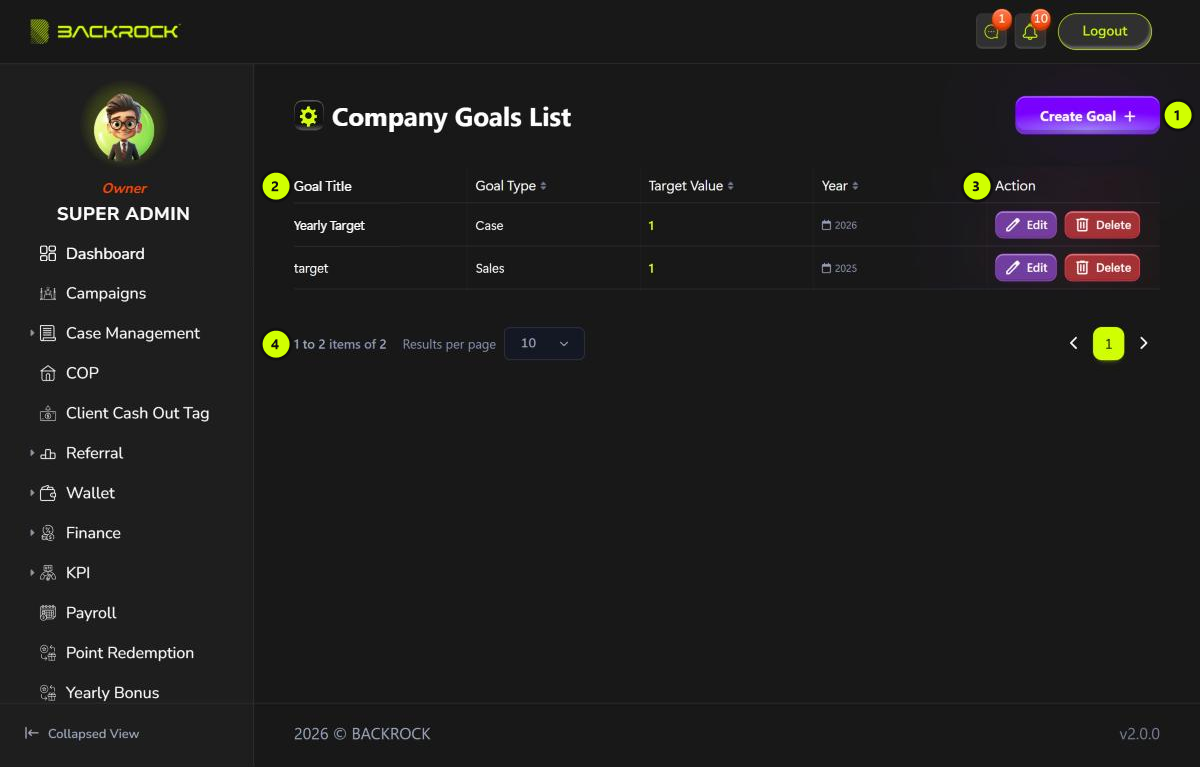Click the Yearly Target title cell
The width and height of the screenshot is (1200, 767).
tap(329, 226)
